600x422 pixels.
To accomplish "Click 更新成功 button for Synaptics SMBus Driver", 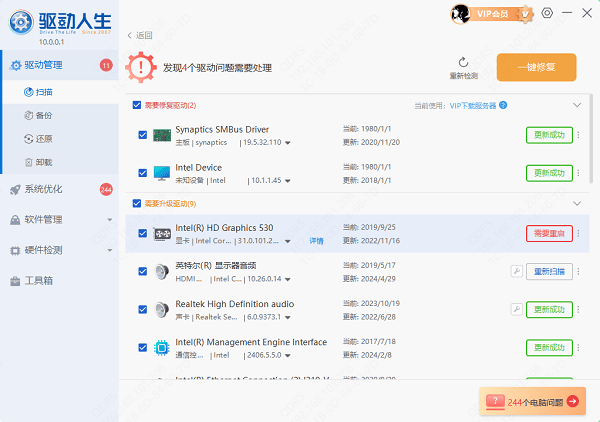I will [549, 135].
